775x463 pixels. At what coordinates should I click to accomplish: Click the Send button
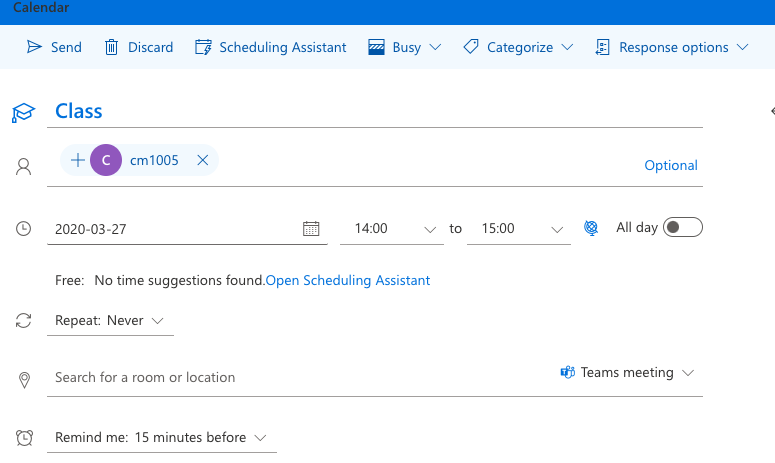[x=54, y=47]
